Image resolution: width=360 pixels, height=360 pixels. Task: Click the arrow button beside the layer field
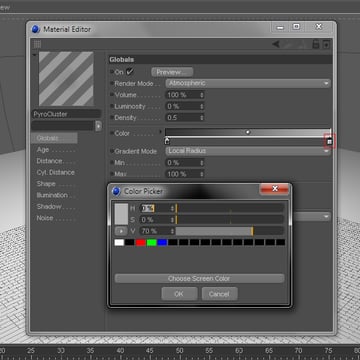pyautogui.click(x=98, y=126)
